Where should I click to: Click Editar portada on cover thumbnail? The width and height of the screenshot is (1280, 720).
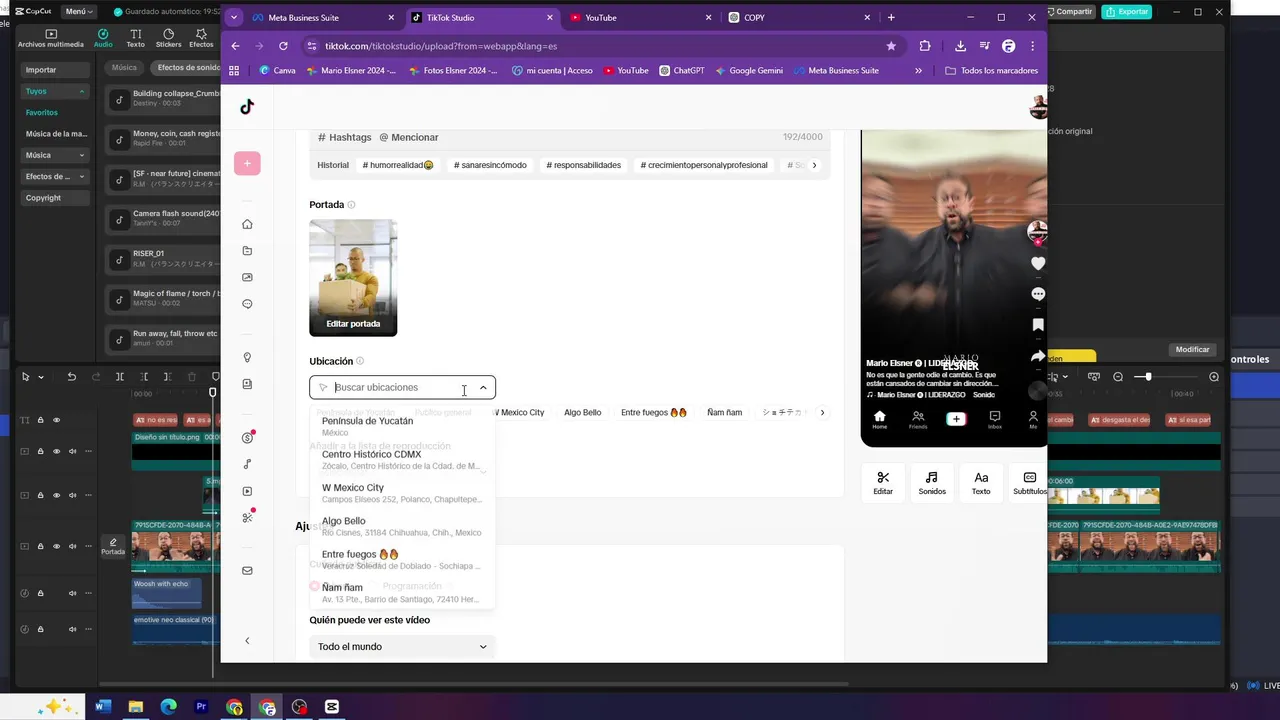point(353,324)
